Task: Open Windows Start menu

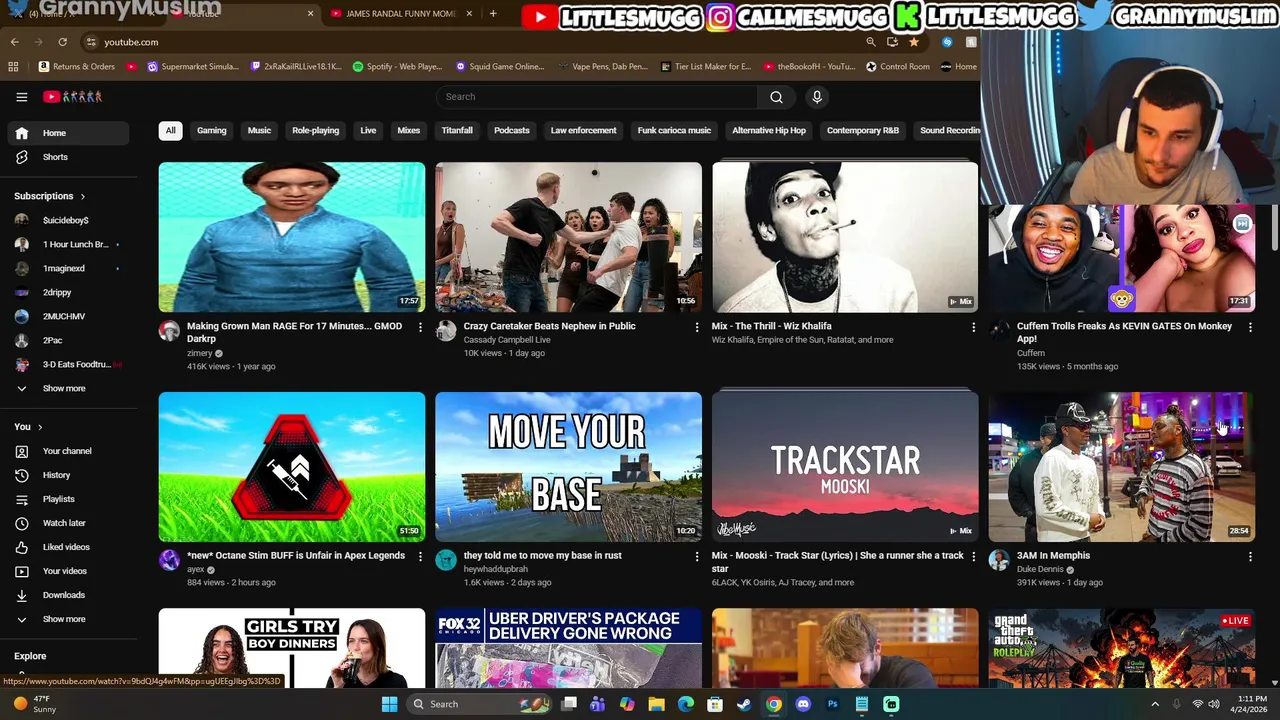Action: point(389,704)
